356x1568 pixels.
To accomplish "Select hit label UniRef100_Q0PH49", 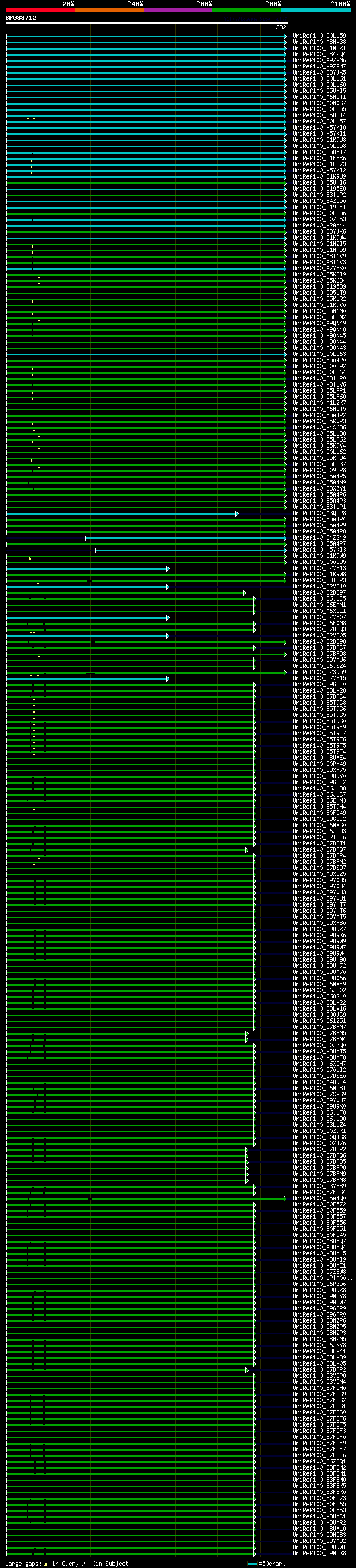I will pos(319,764).
